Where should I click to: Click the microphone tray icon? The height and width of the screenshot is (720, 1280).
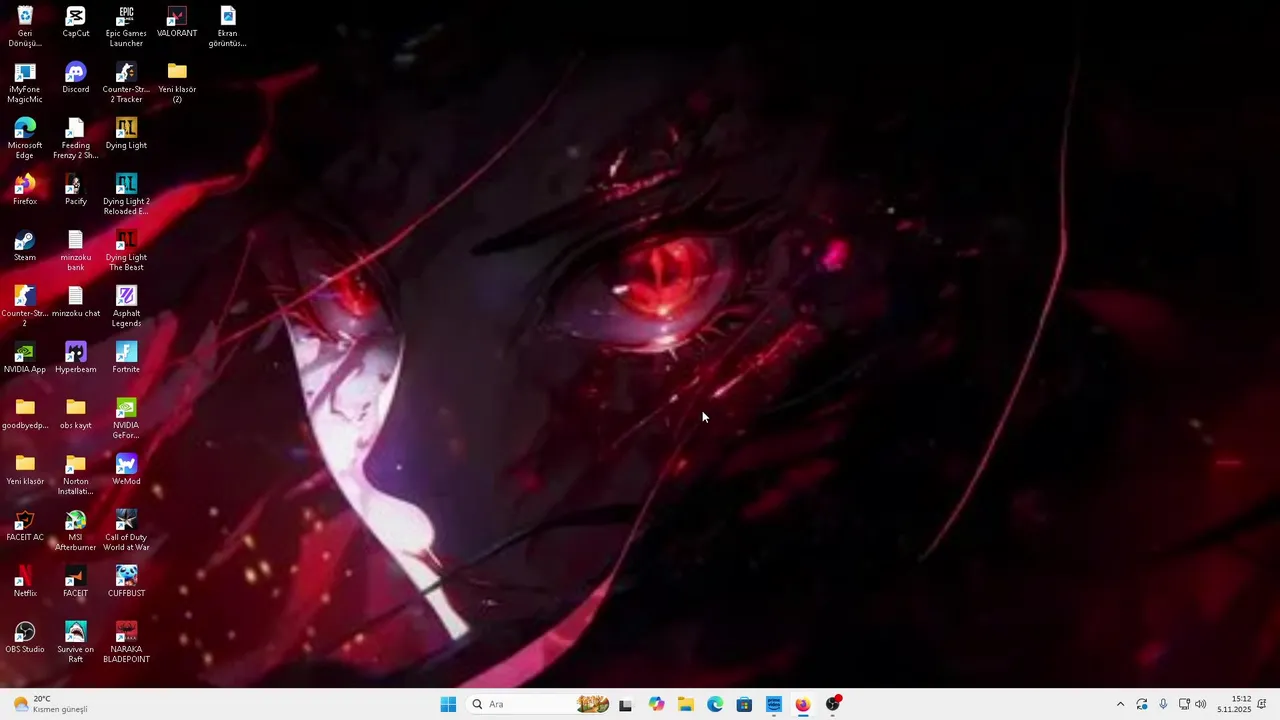tap(1163, 704)
